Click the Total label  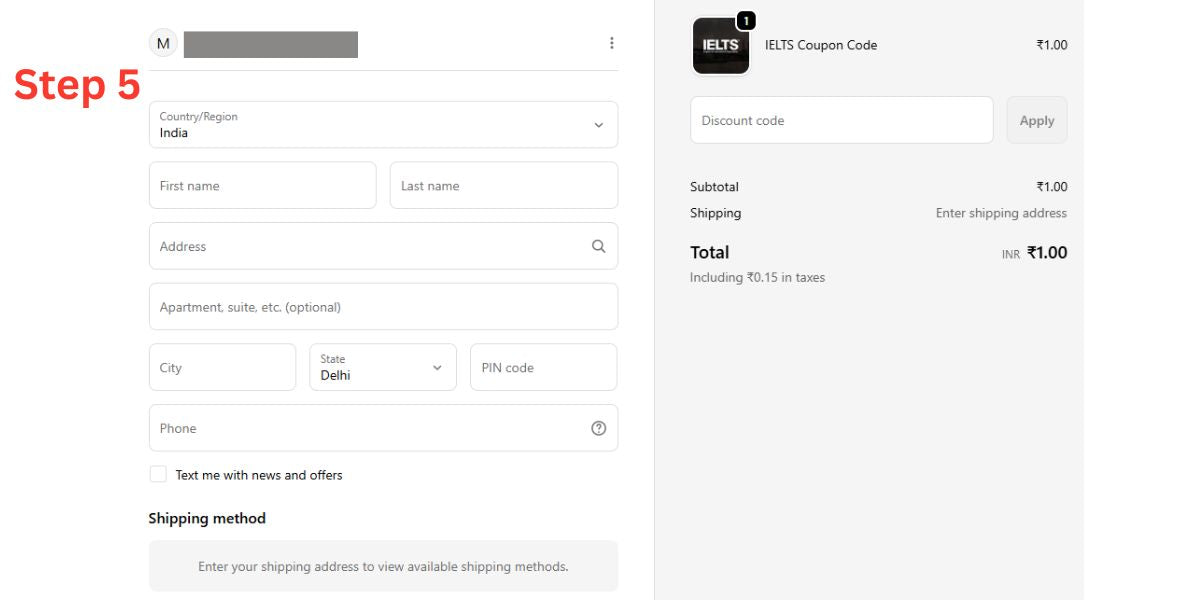pos(709,252)
